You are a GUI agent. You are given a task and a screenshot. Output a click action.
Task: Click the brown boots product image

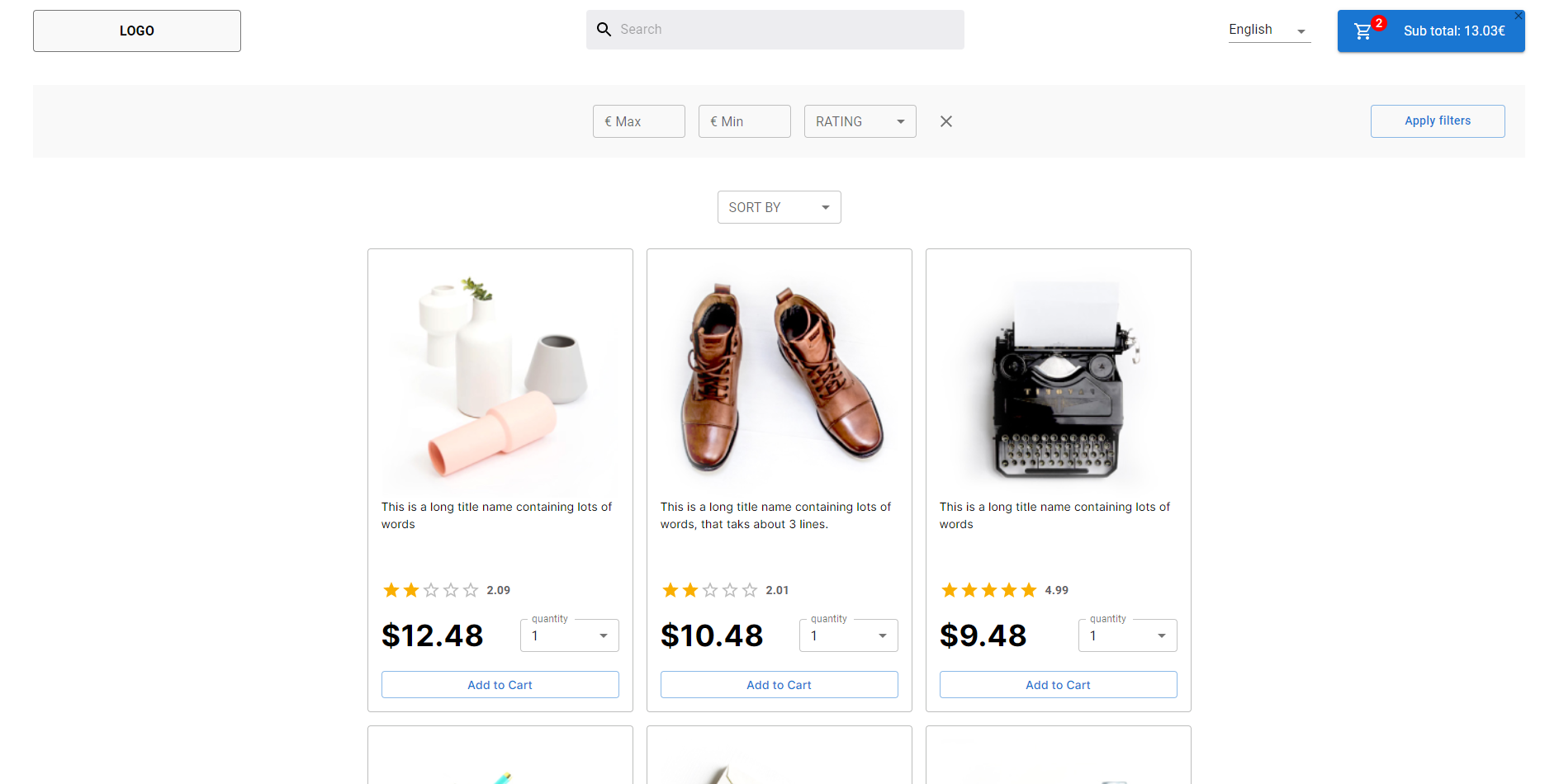click(x=779, y=378)
